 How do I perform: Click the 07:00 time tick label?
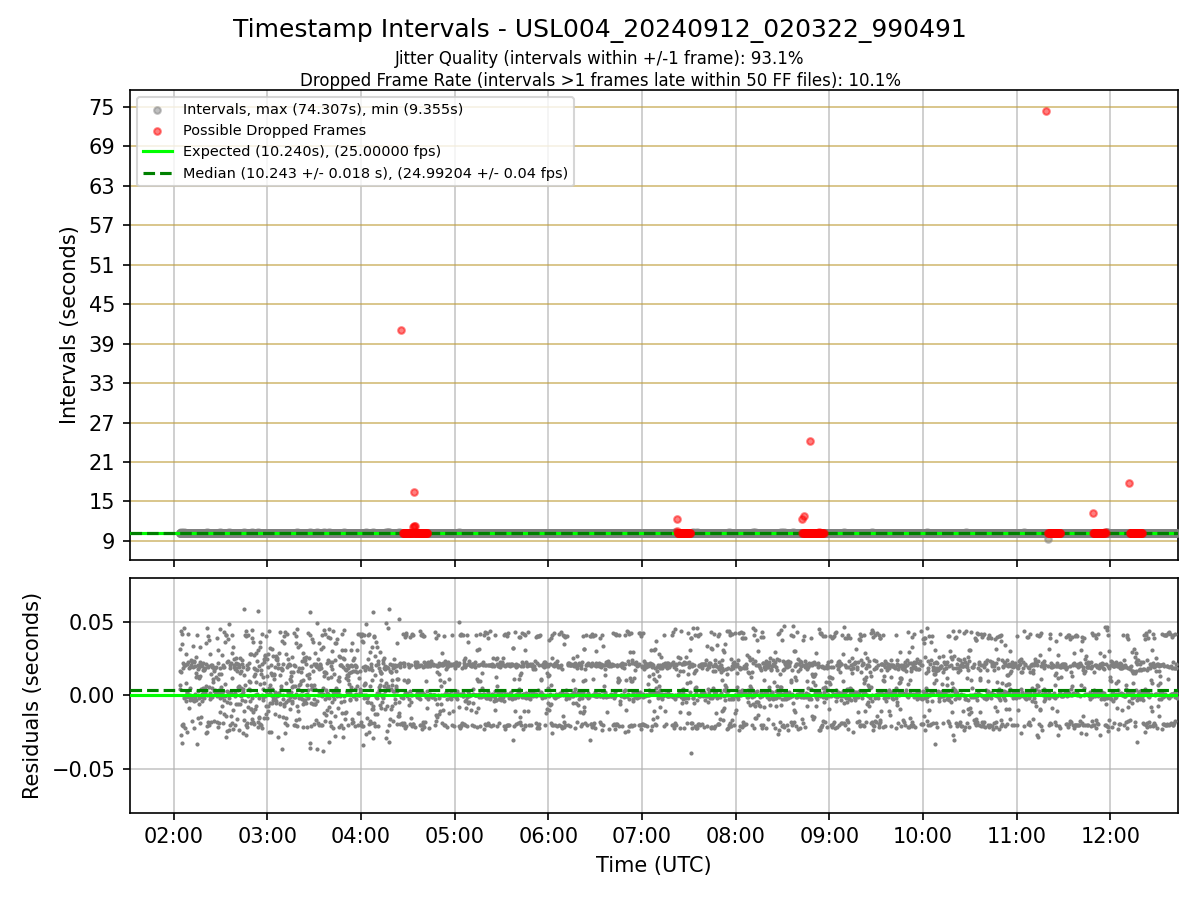click(x=642, y=836)
